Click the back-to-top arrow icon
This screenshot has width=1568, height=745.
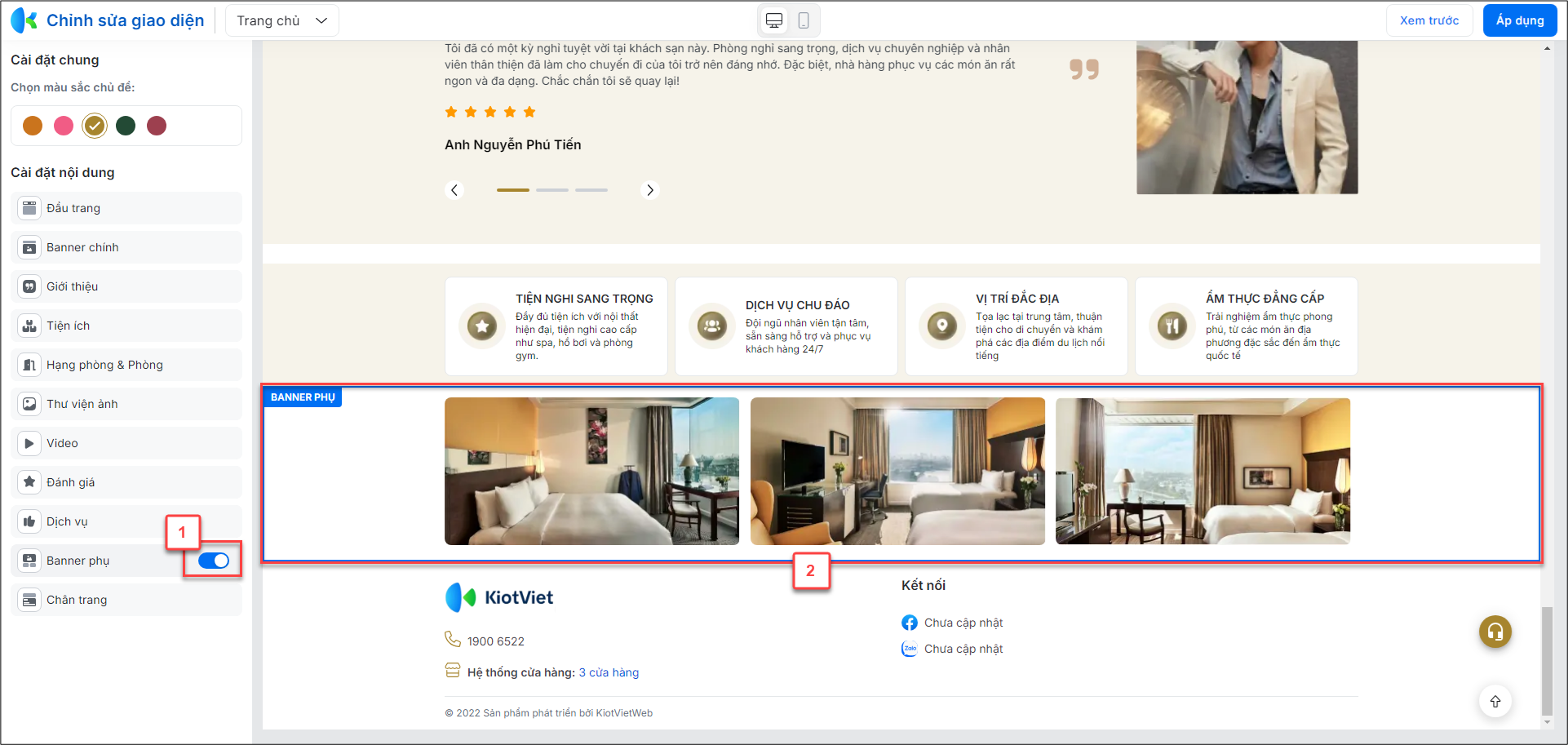(x=1495, y=702)
